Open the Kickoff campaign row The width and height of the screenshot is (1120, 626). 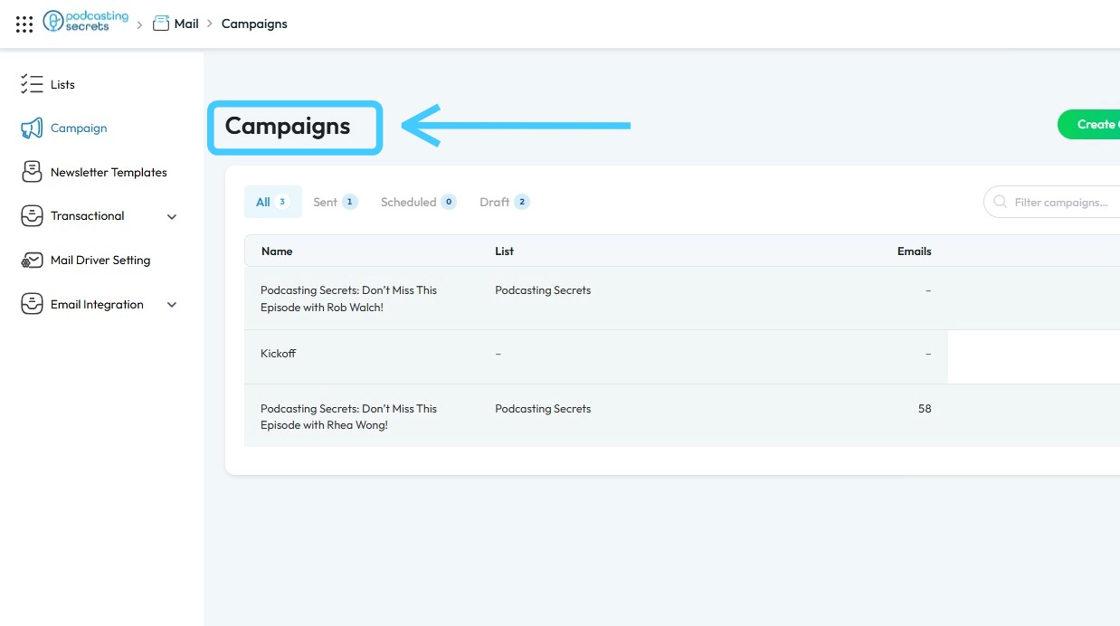point(278,353)
